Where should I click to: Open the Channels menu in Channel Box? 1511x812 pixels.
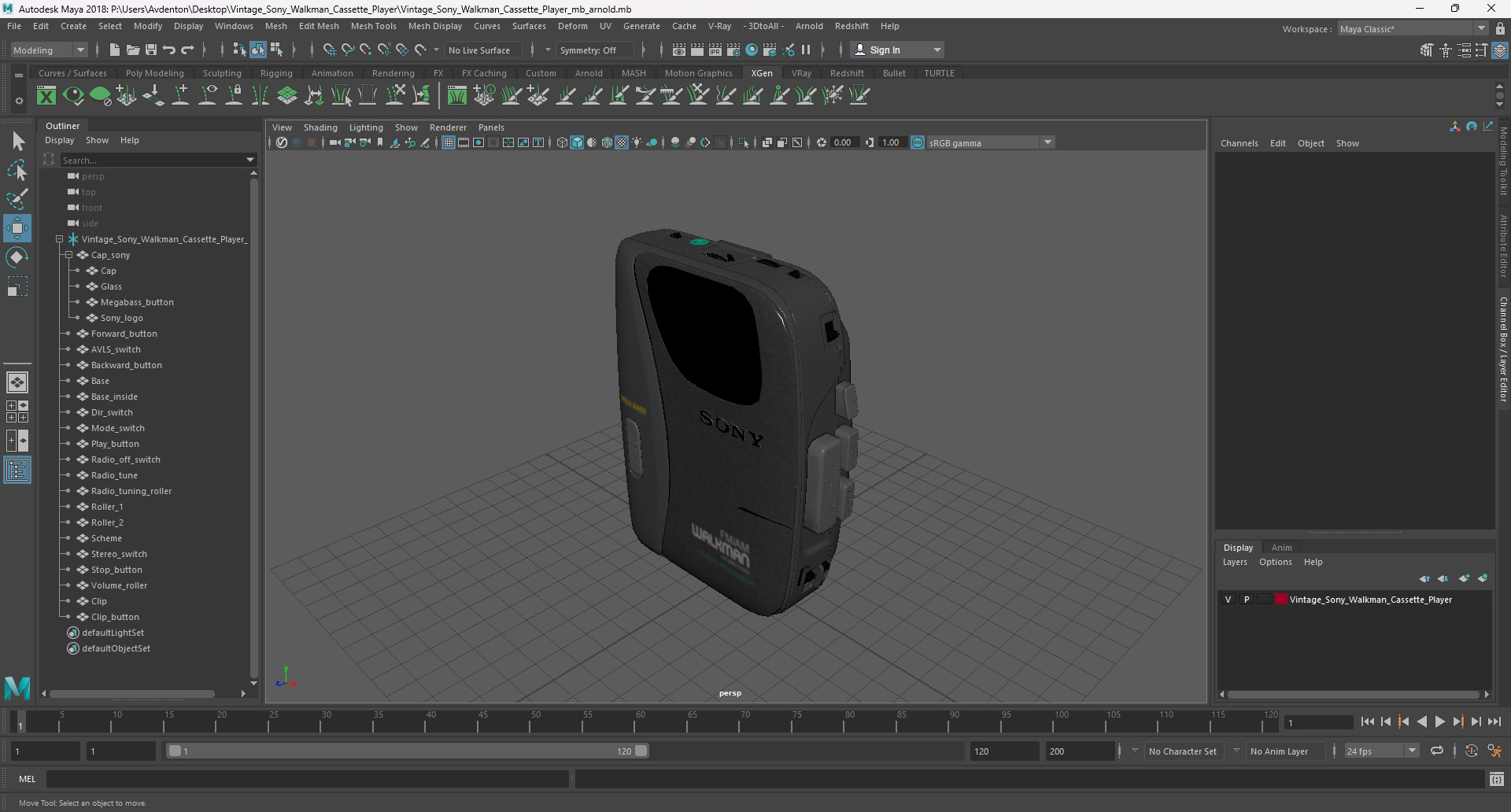coord(1239,143)
